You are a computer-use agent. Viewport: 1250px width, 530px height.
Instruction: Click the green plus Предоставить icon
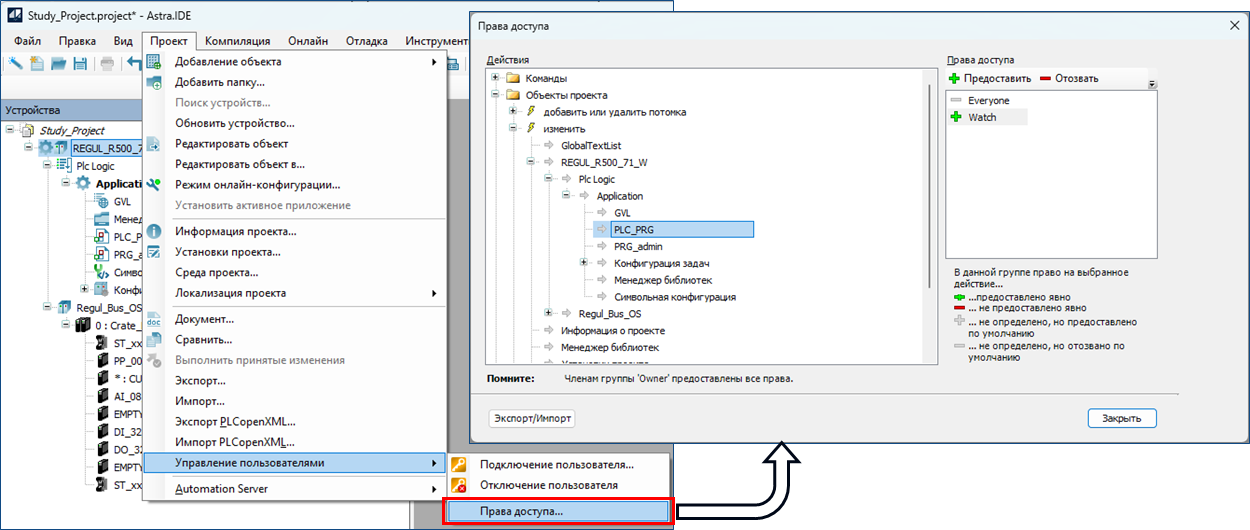click(956, 78)
